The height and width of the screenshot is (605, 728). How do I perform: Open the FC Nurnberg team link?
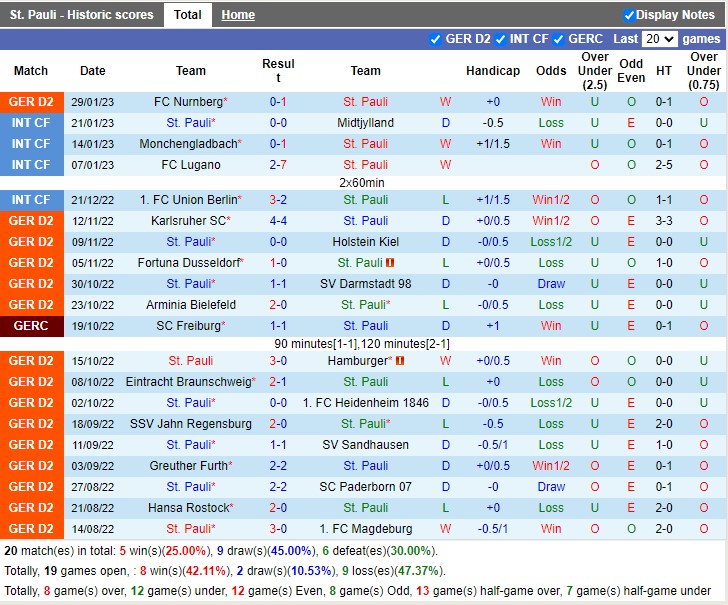coord(189,102)
